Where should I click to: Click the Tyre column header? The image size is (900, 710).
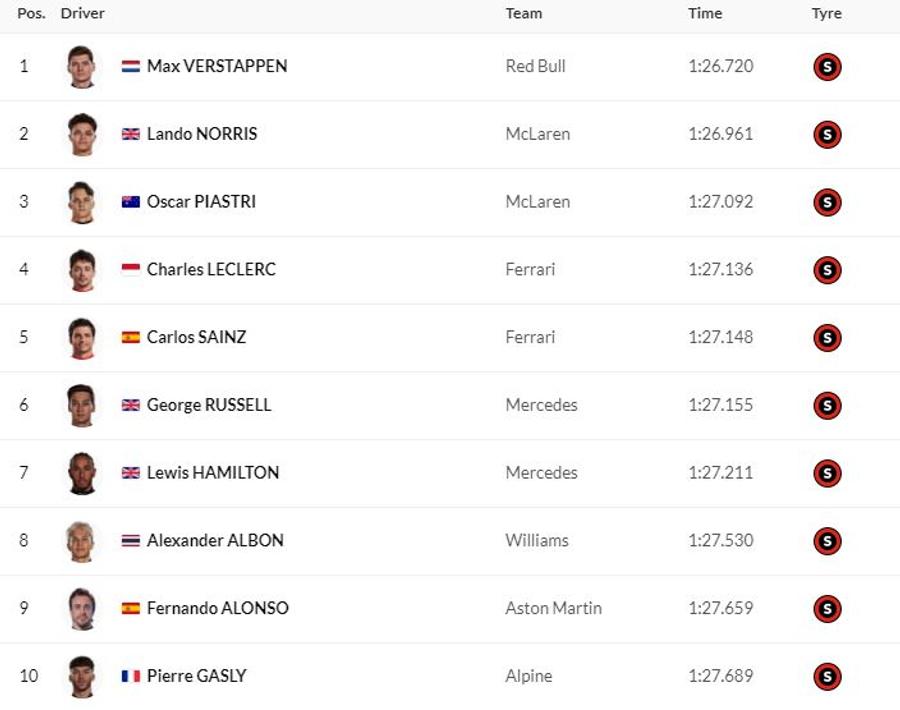click(827, 13)
